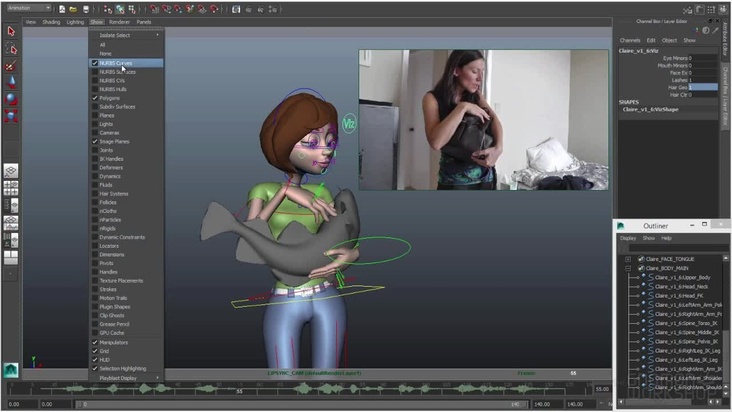This screenshot has width=732, height=412.
Task: Open the Outliner Display menu
Action: (628, 238)
